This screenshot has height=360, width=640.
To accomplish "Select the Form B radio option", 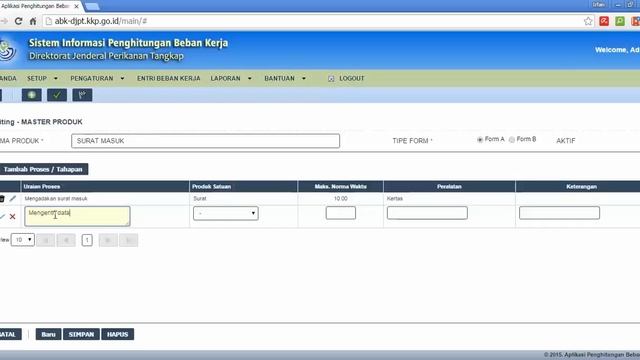I will click(x=512, y=140).
